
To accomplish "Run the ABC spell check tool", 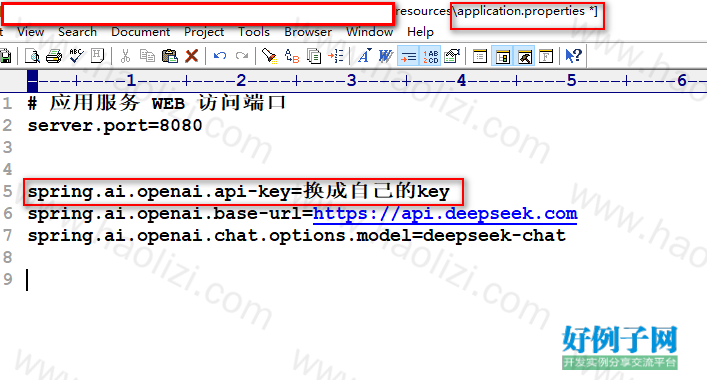I will [76, 56].
